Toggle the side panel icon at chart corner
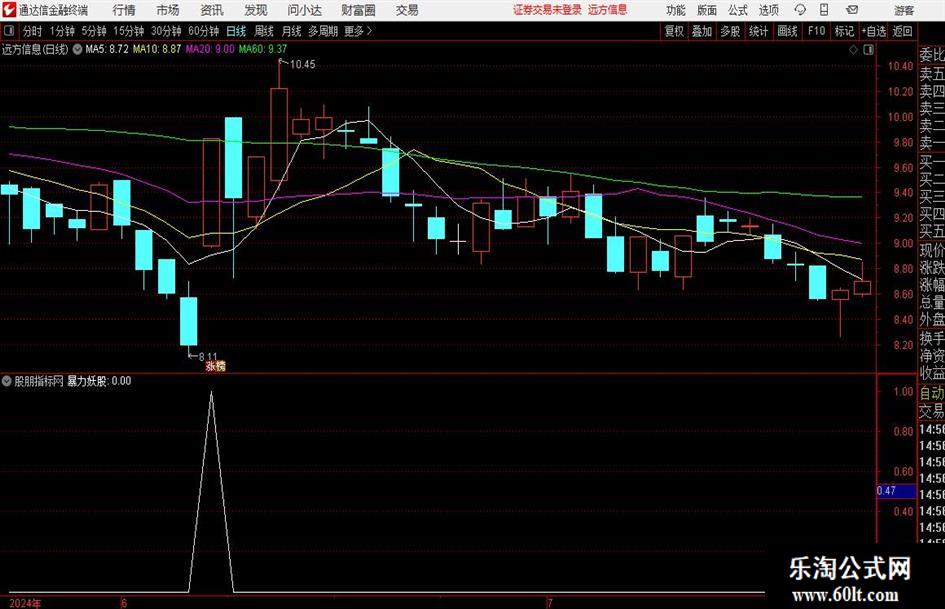Screen dimensions: 945x609 pos(868,50)
